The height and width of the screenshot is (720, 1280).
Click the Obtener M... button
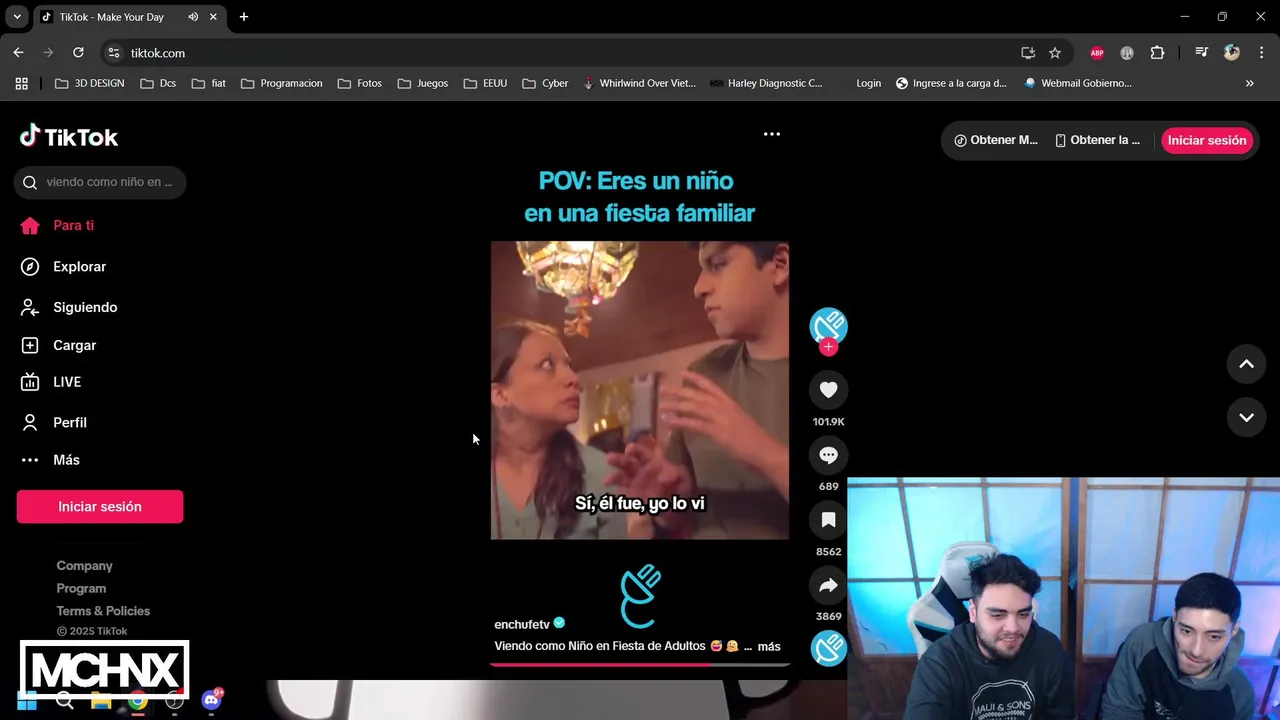(x=996, y=140)
